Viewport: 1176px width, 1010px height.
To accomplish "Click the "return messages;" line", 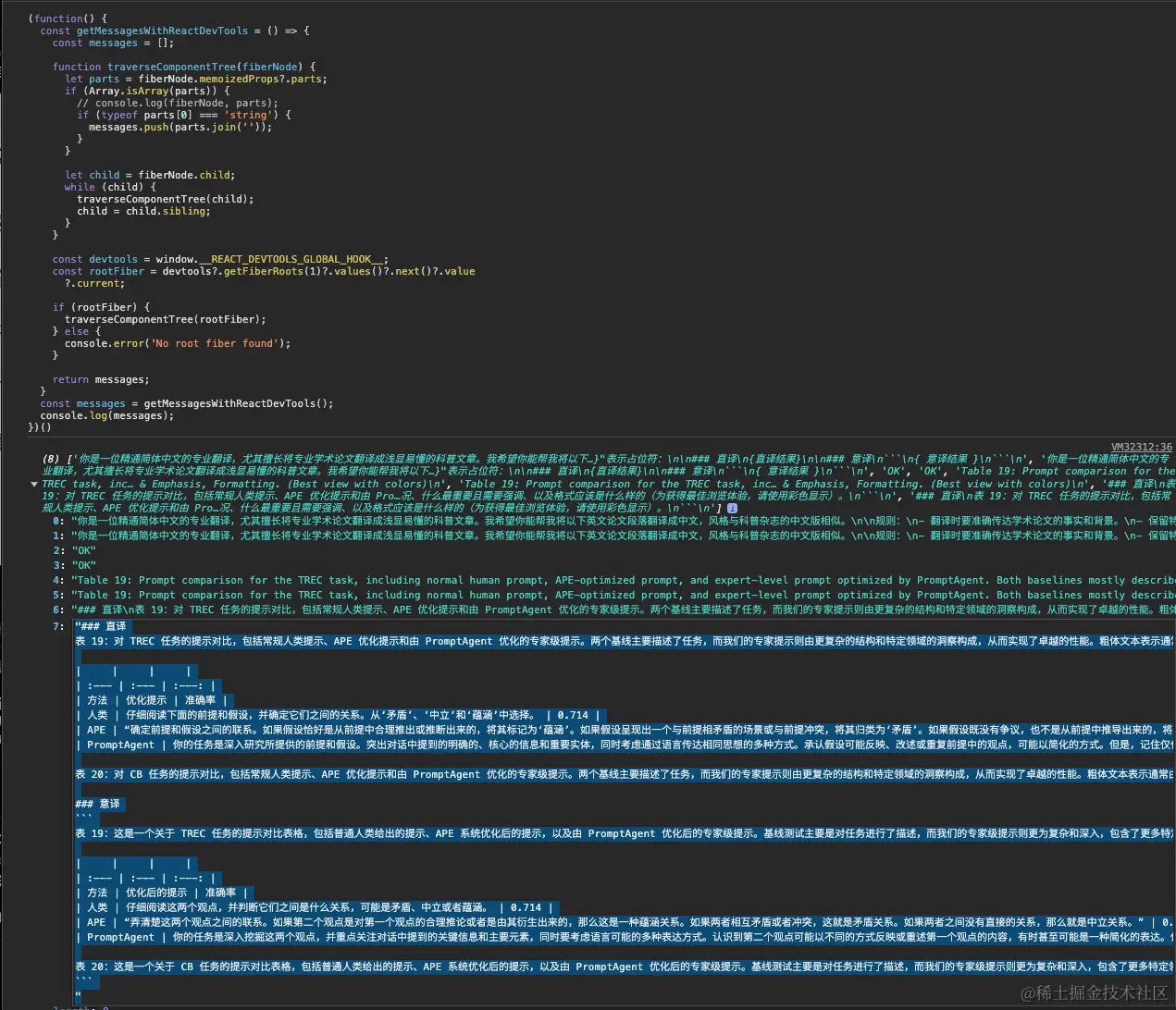I will click(x=101, y=379).
